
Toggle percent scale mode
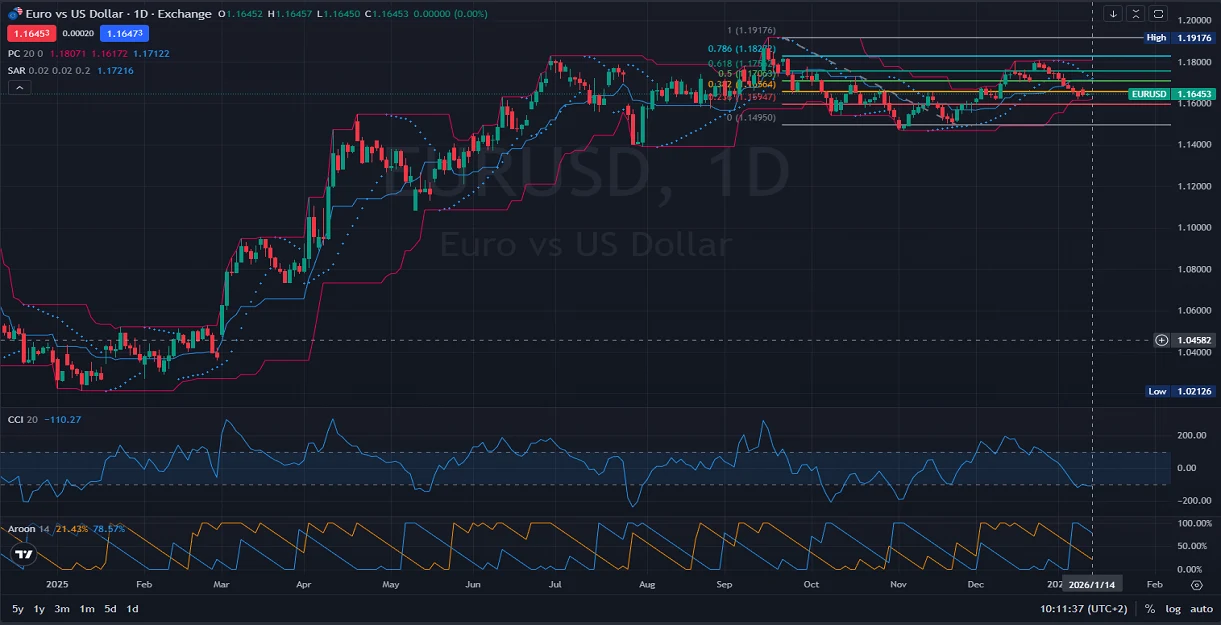pos(1150,609)
